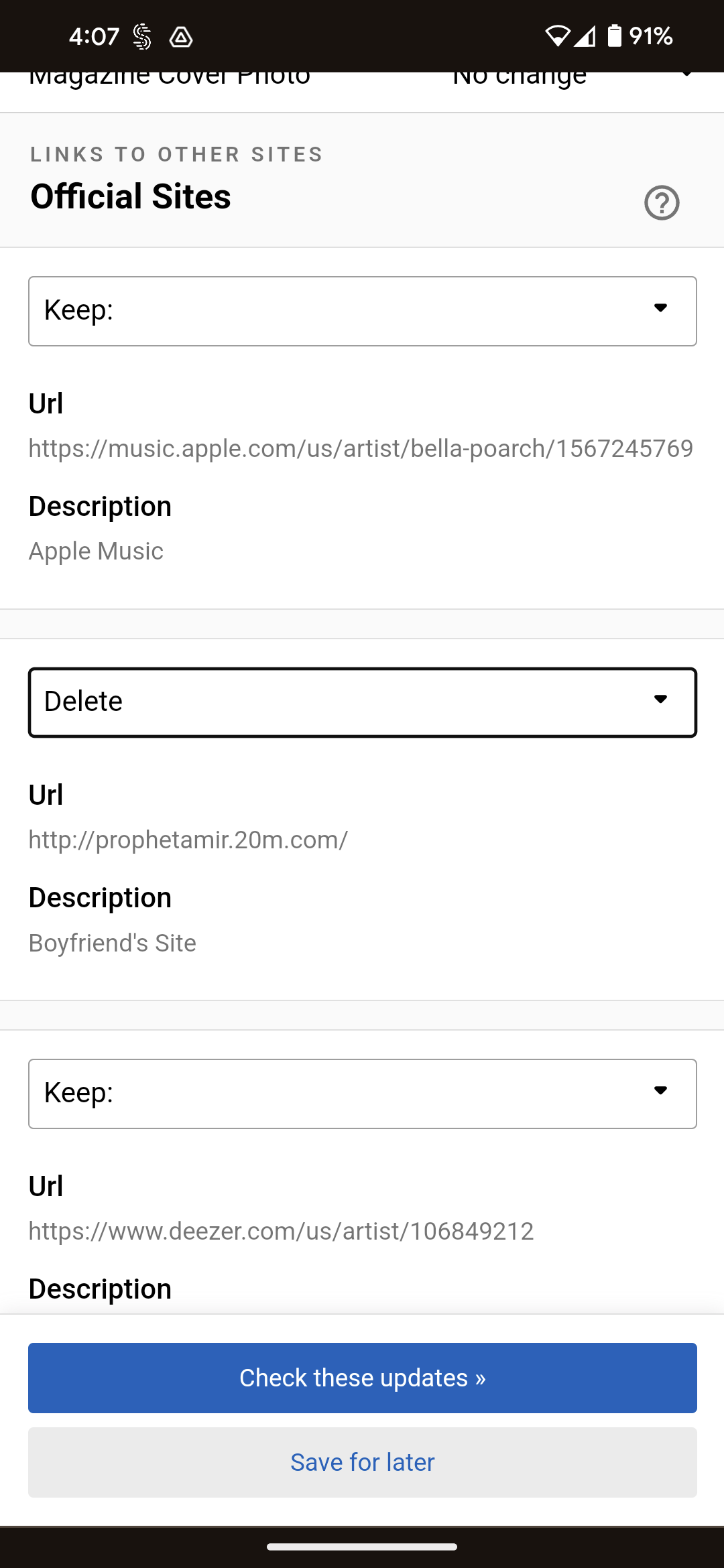724x1568 pixels.
Task: Tap the Apple Music URL text
Action: [x=361, y=448]
